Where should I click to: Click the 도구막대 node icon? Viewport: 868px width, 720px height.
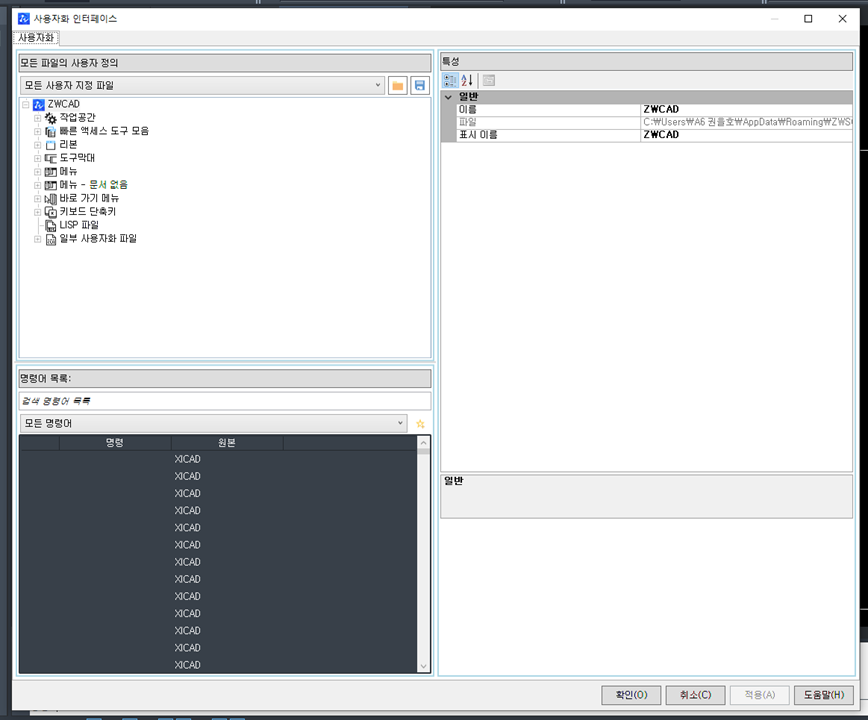point(51,158)
